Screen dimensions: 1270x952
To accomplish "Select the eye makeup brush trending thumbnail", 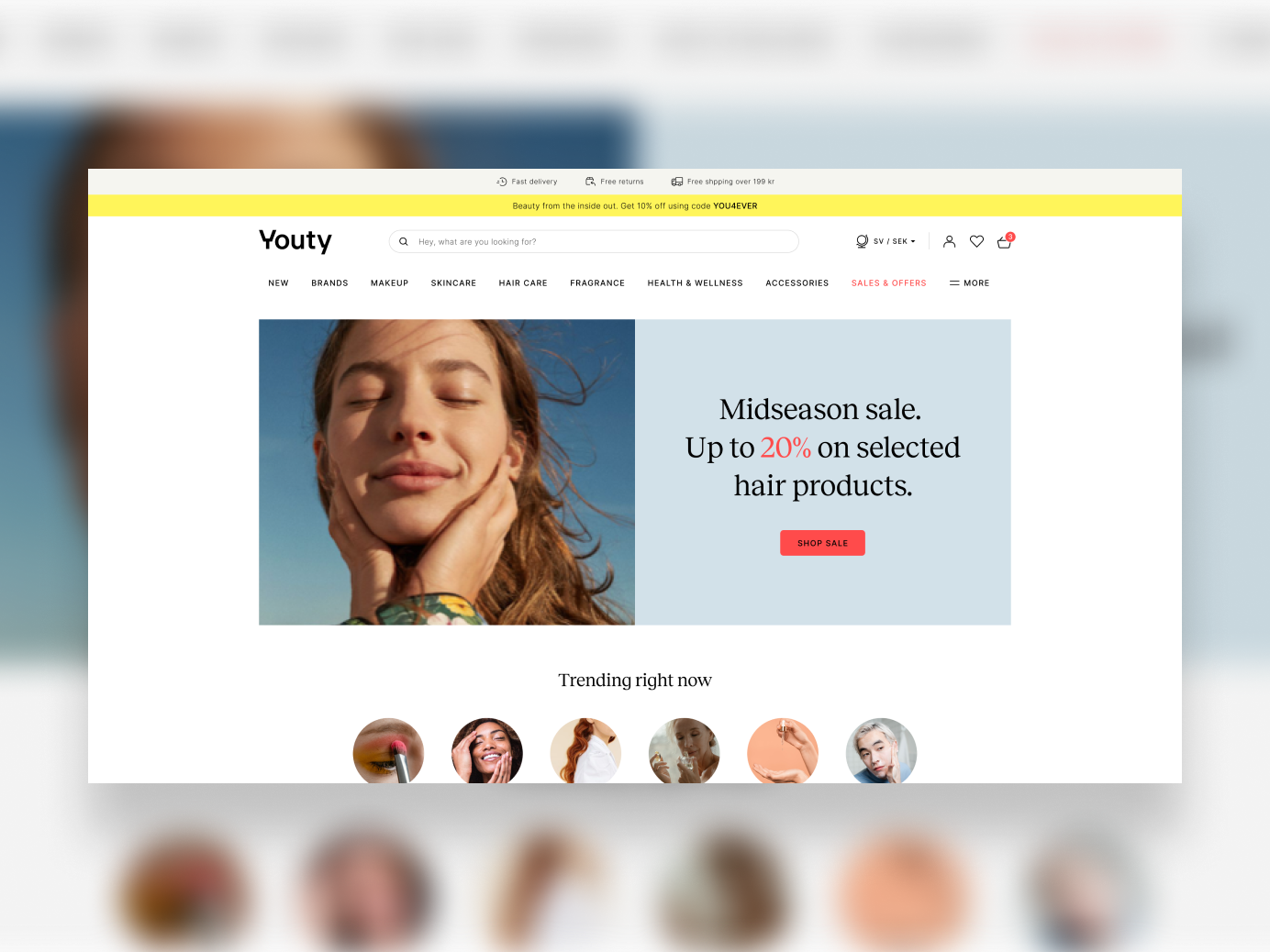I will (x=388, y=751).
